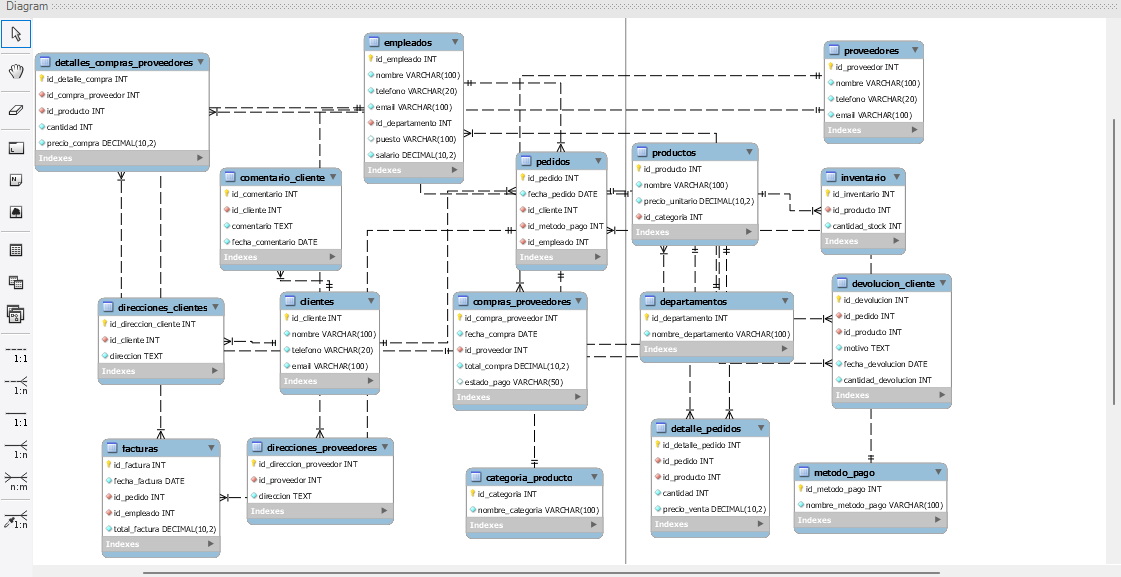Select 'nombre_metodo_pago VARCHAR(100)' column
Screen dimensions: 1121x577
coord(870,505)
